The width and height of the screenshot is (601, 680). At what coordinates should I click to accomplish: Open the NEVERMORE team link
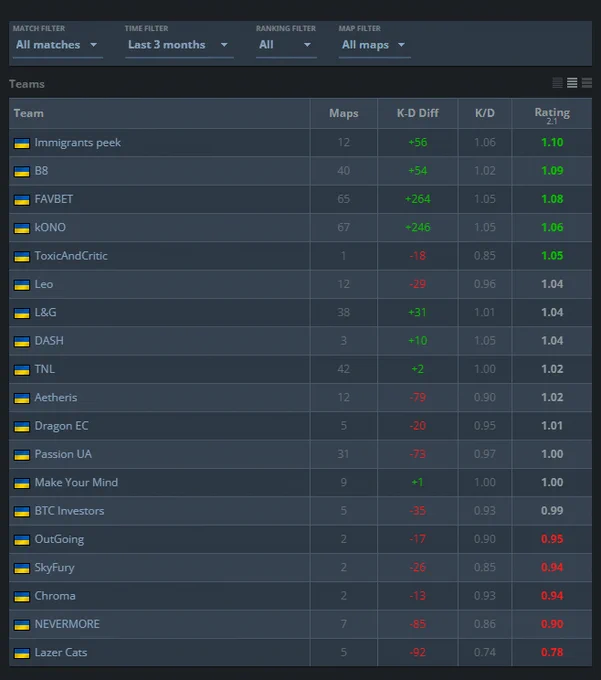click(x=67, y=624)
